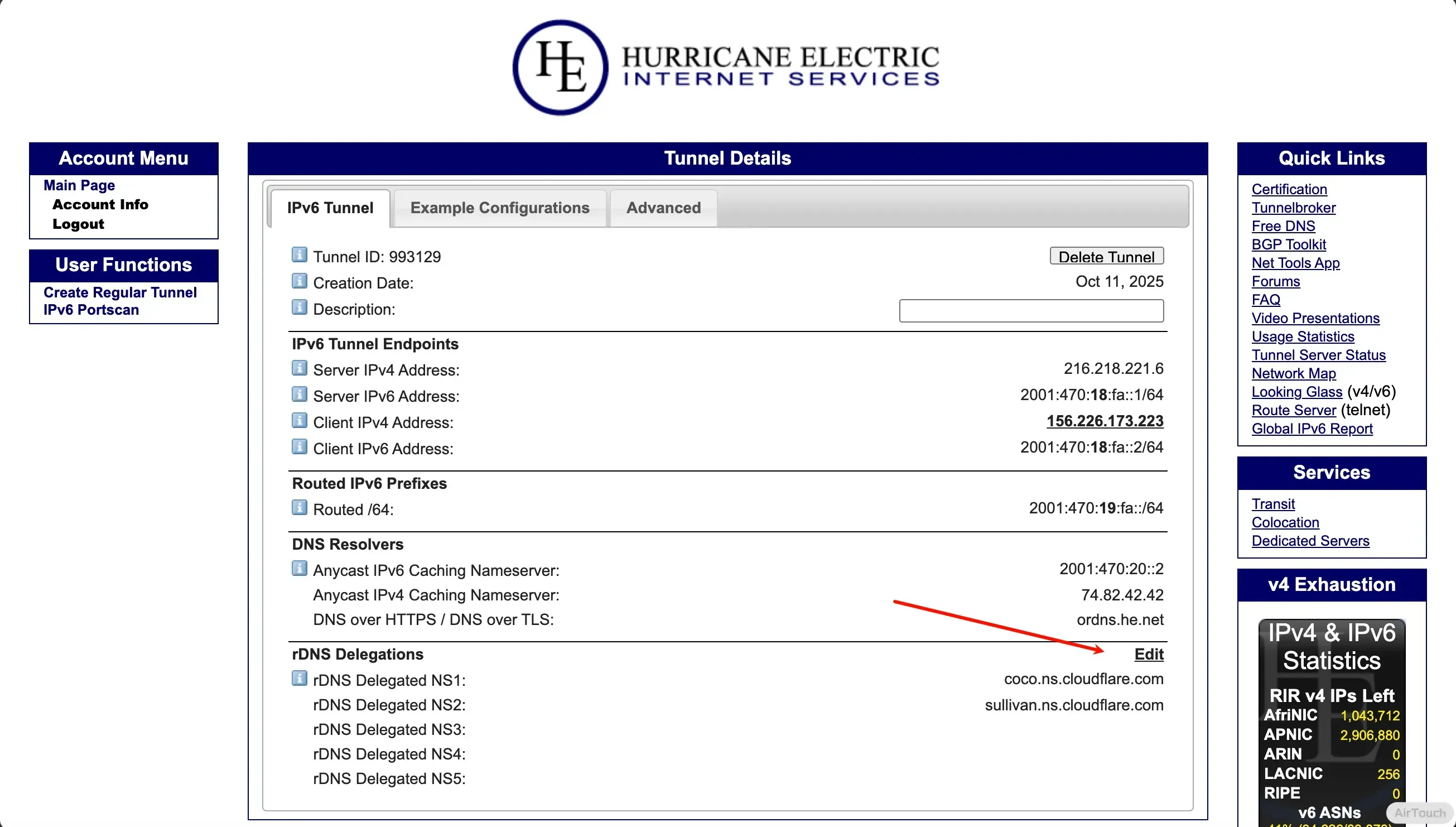Click info icon next to rDNS Delegated NS1
Viewport: 1456px width, 827px height.
pyautogui.click(x=299, y=679)
